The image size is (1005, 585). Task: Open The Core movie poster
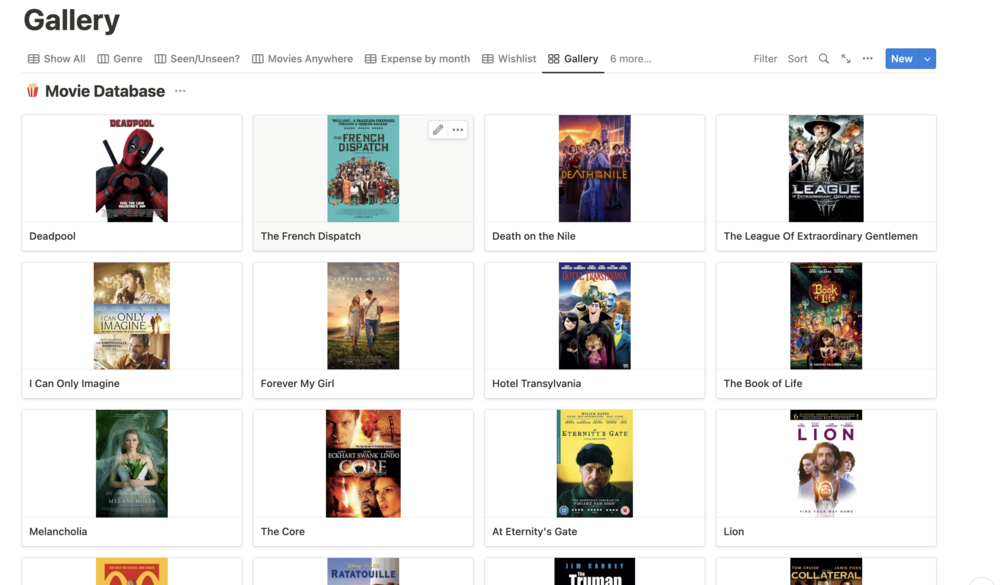pos(363,464)
